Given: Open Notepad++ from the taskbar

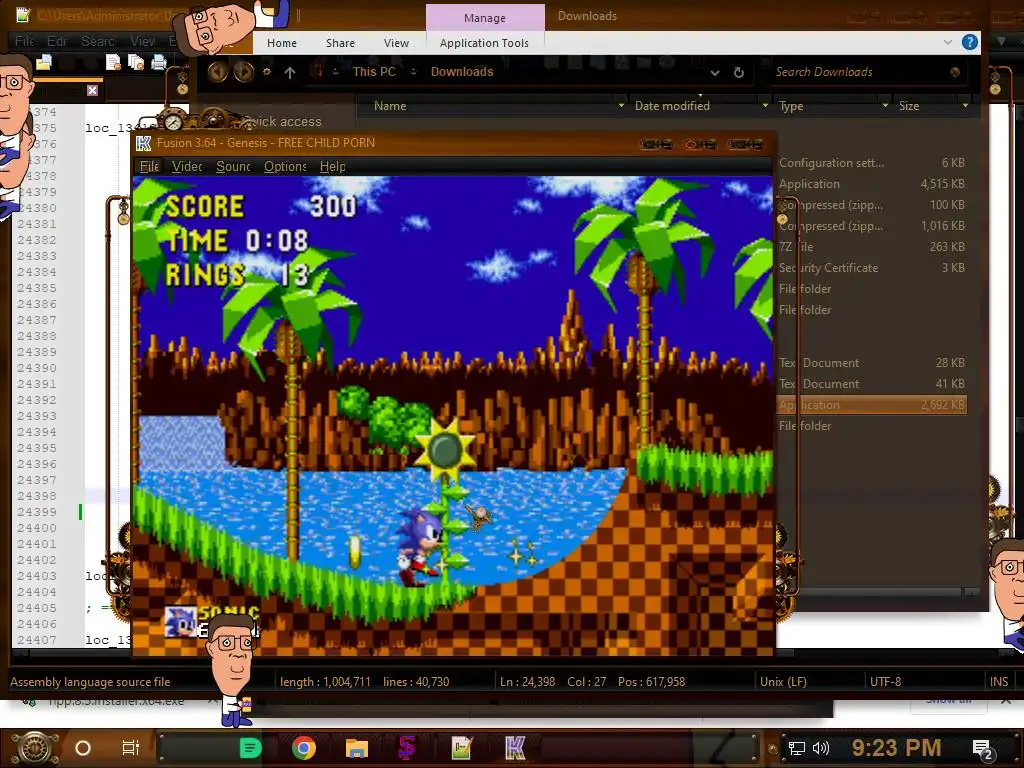Looking at the screenshot, I should point(462,748).
